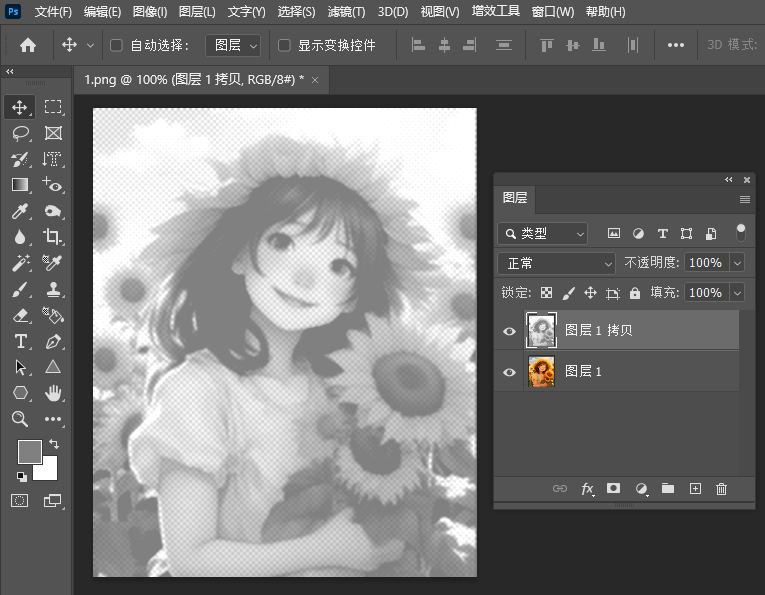Image resolution: width=765 pixels, height=595 pixels.
Task: Toggle lock transparent pixels
Action: 546,293
